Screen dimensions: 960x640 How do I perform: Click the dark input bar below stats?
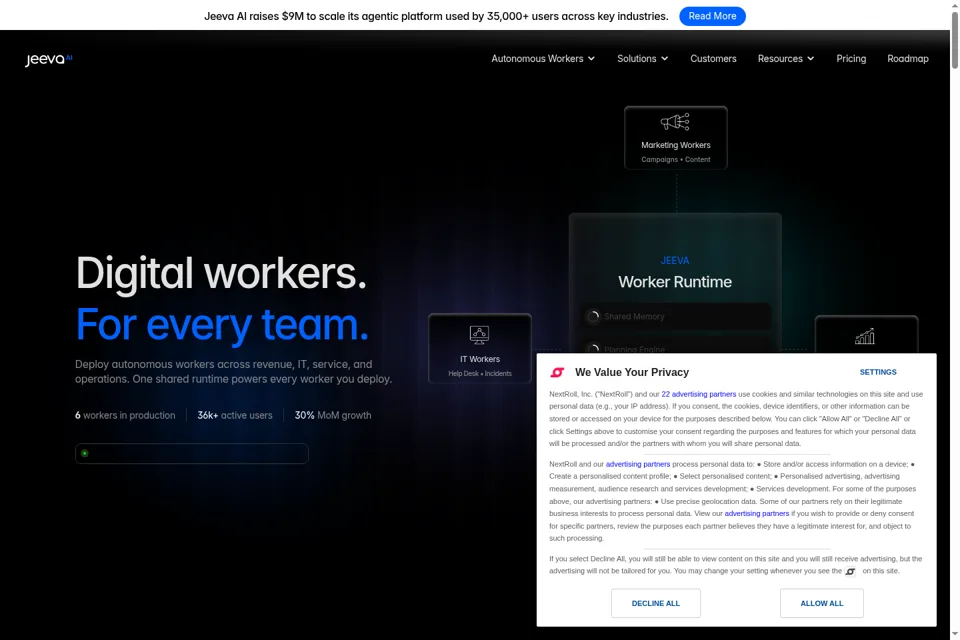192,453
